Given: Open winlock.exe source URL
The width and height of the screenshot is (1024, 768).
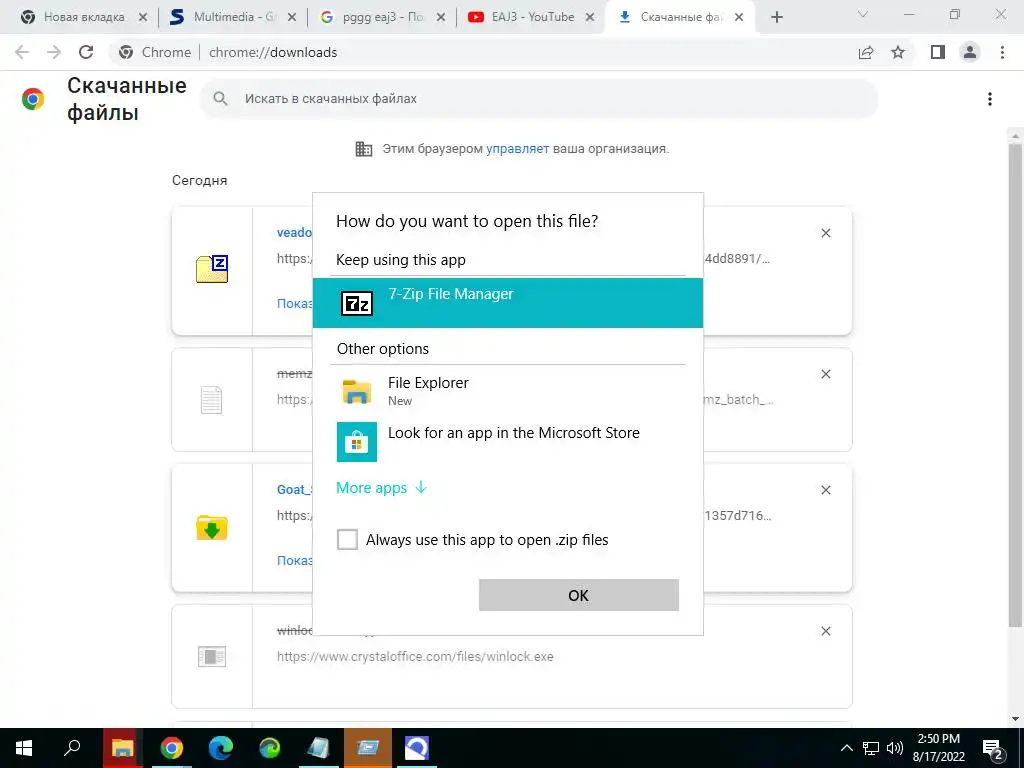Looking at the screenshot, I should pos(415,656).
